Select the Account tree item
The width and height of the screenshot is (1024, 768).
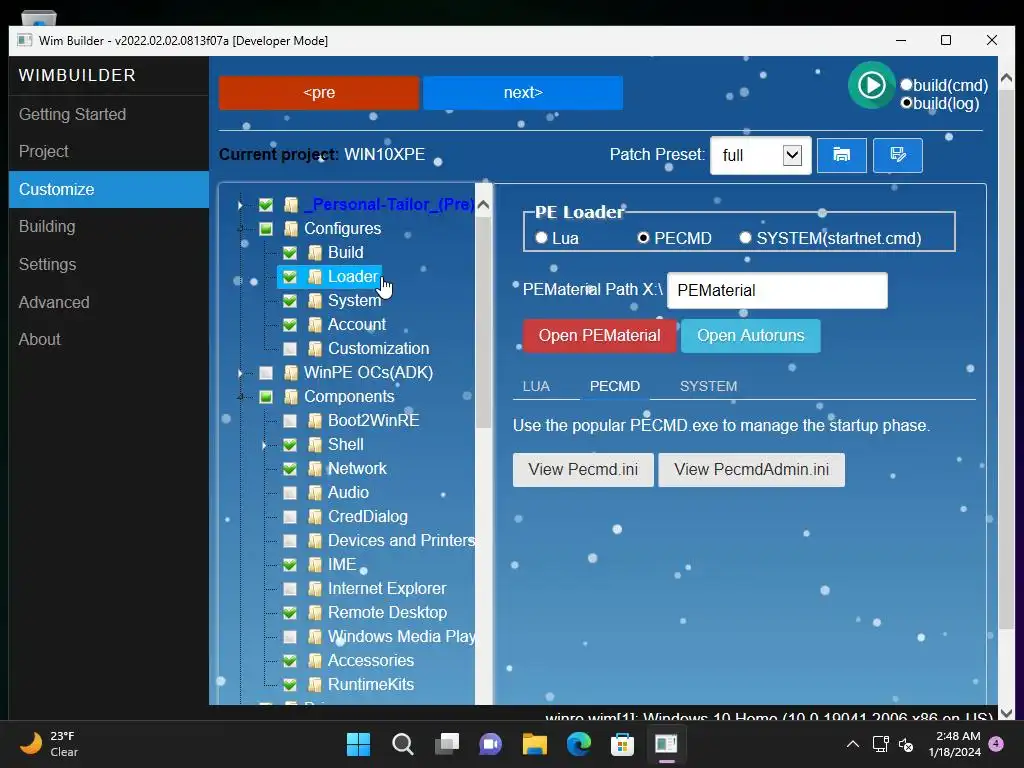click(357, 325)
